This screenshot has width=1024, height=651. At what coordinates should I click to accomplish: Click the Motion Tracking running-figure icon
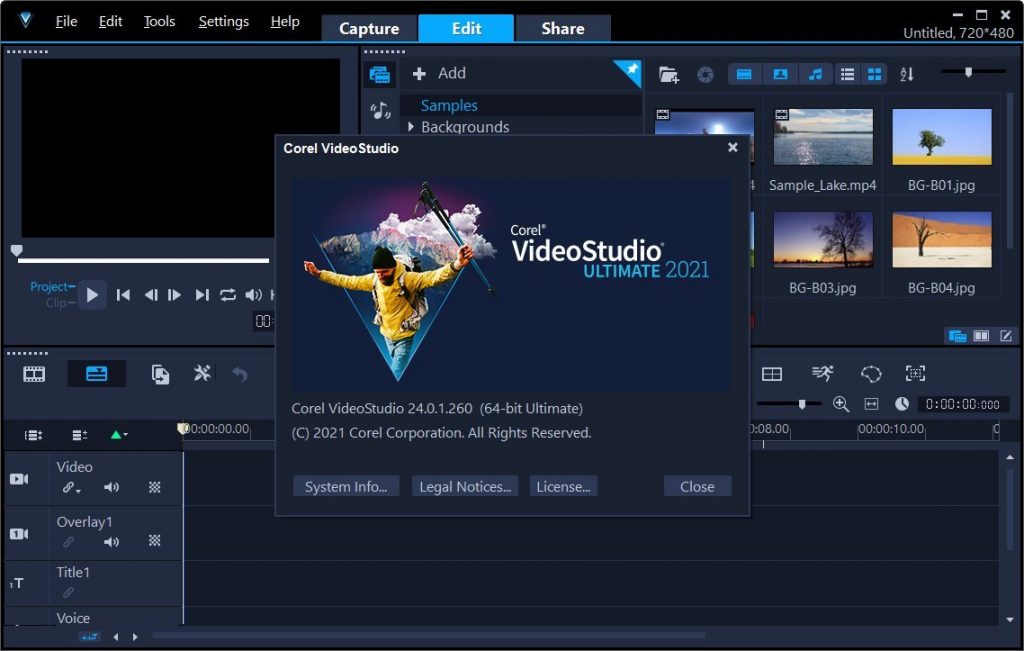click(823, 374)
